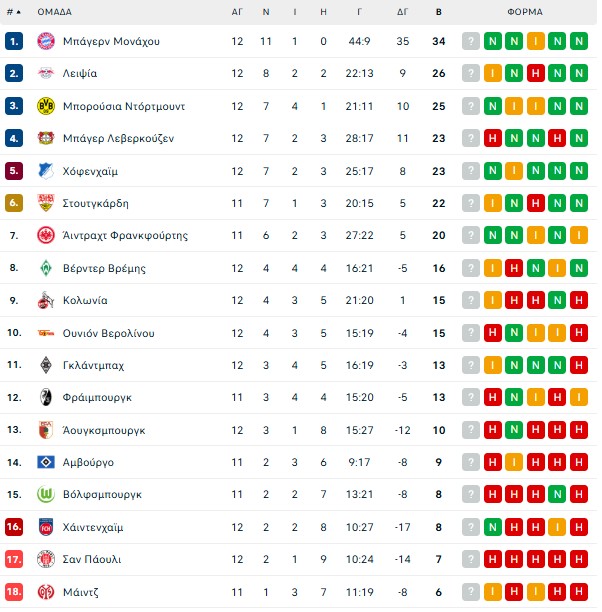Viewport: 602px width, 612px height.
Task: Click the Bayer Leverkusen club logo
Action: [x=45, y=138]
